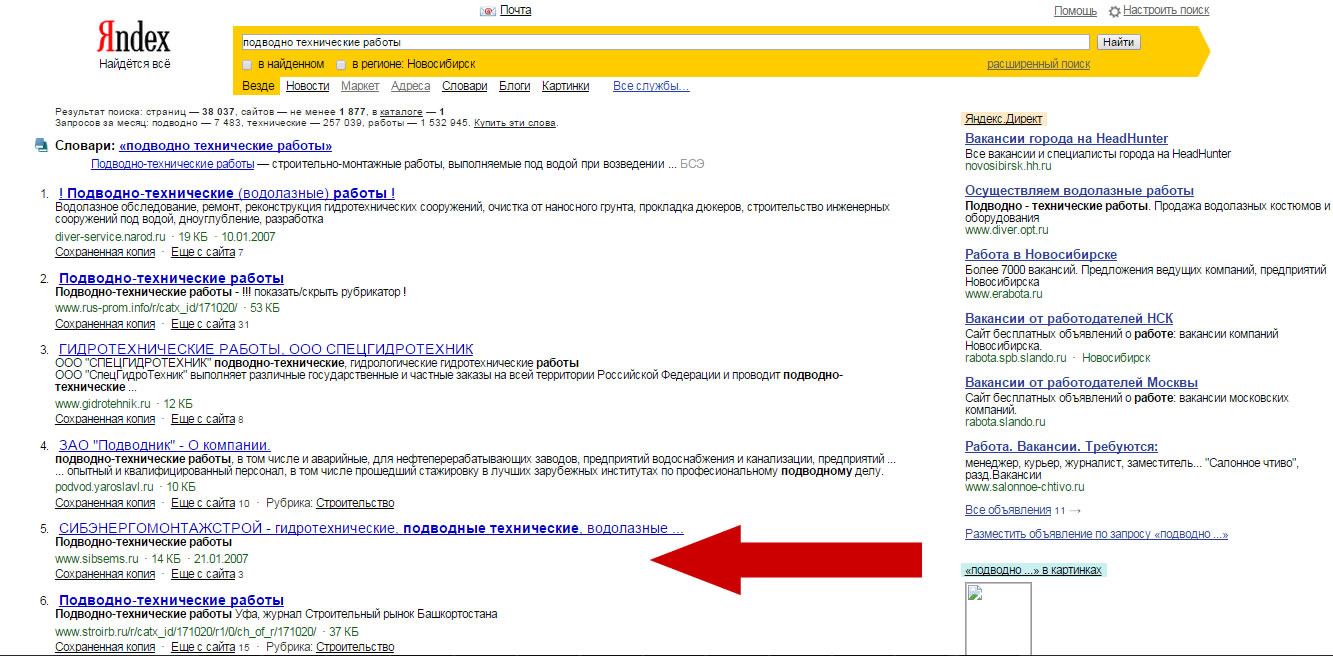Click 'Еще с сайта' for sibsems.ru result

pyautogui.click(x=203, y=574)
